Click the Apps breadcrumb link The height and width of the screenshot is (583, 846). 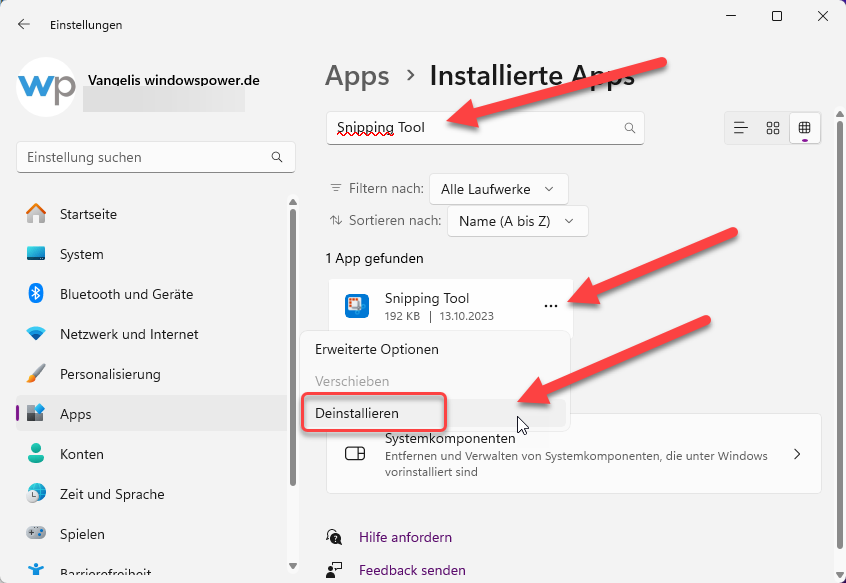click(357, 76)
